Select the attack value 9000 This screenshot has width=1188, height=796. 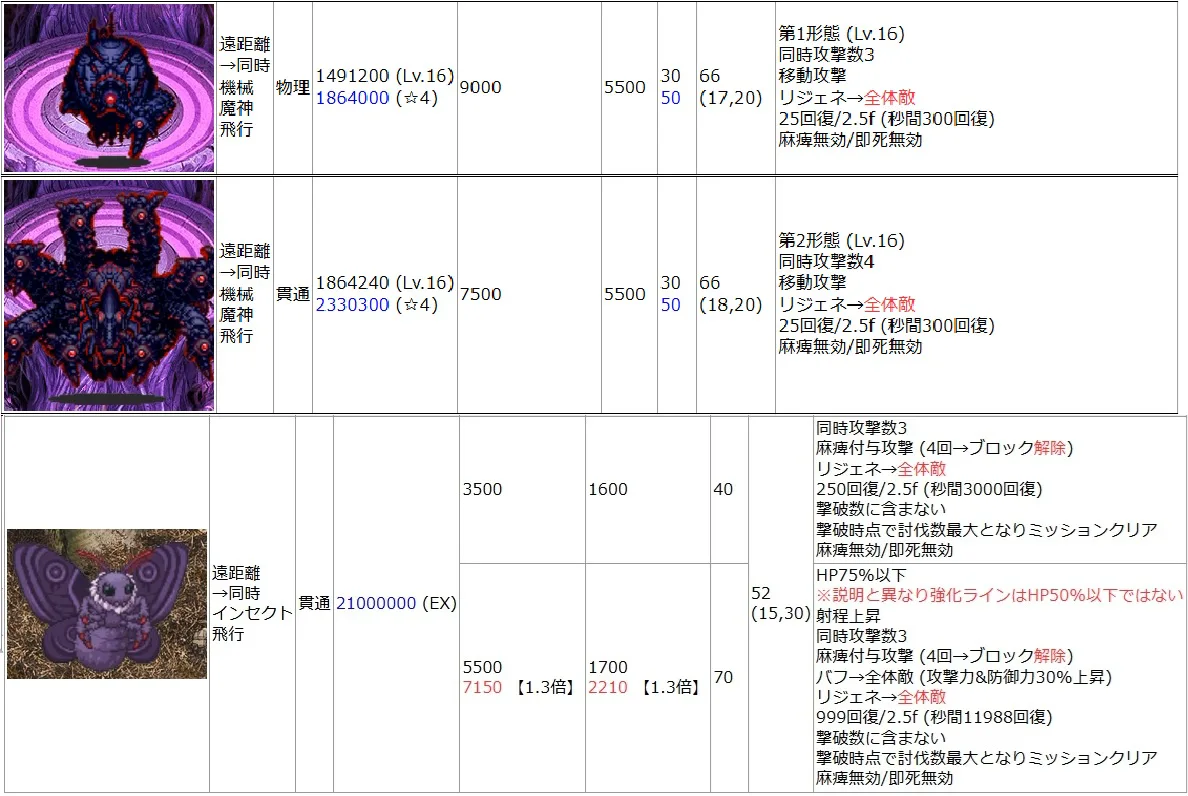point(480,87)
